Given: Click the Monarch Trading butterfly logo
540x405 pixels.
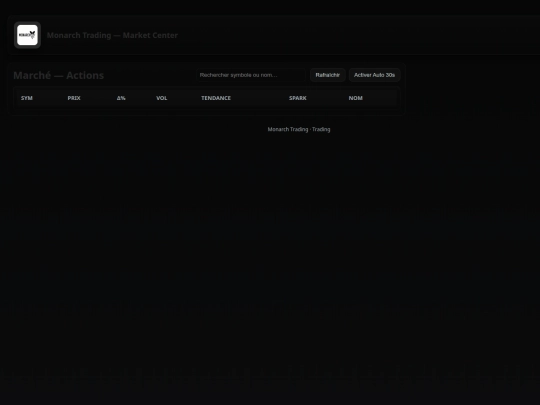Looking at the screenshot, I should point(28,35).
